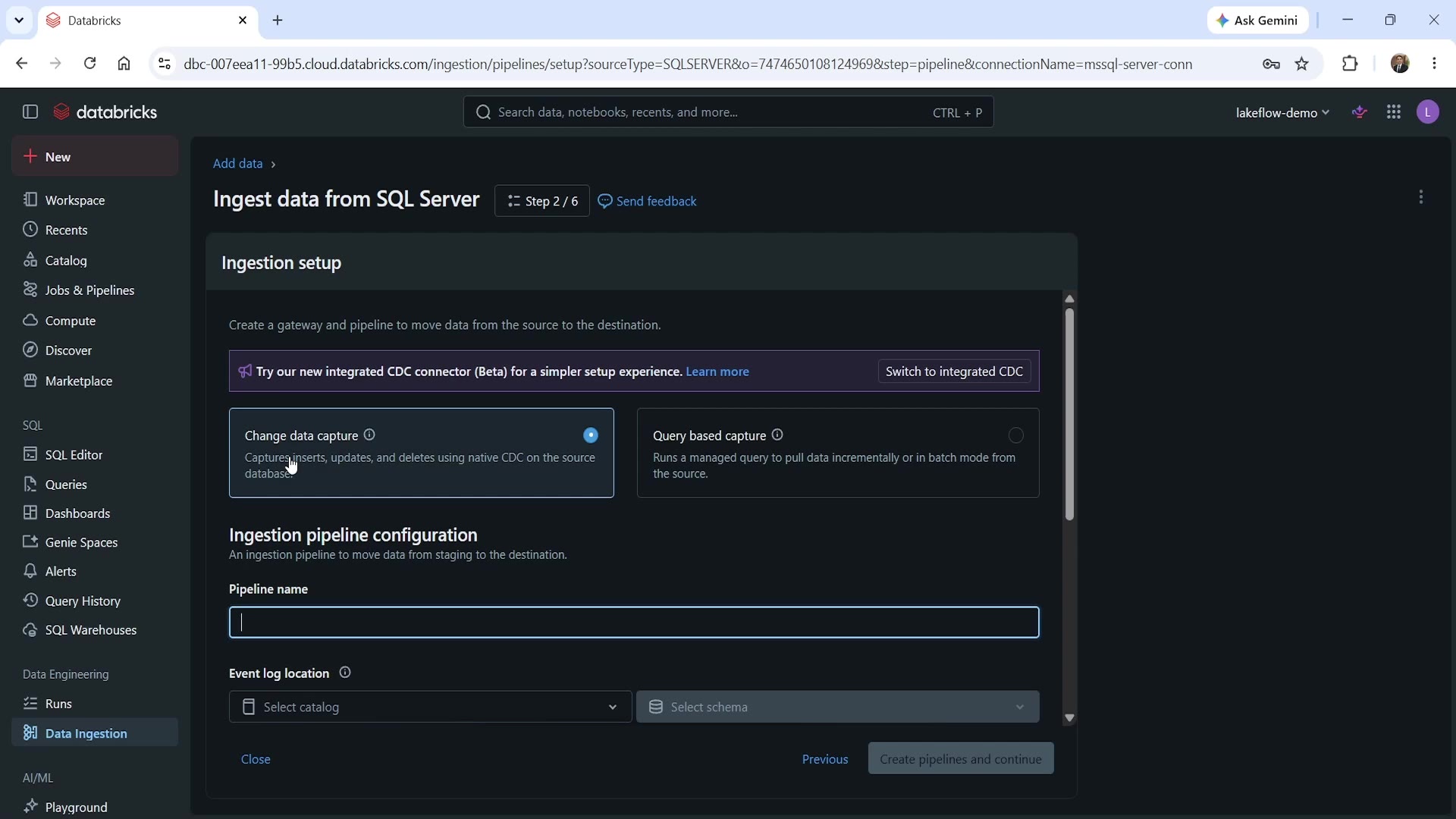Screen dimensions: 1456x819
Task: Open the Select schema dropdown
Action: 837,707
